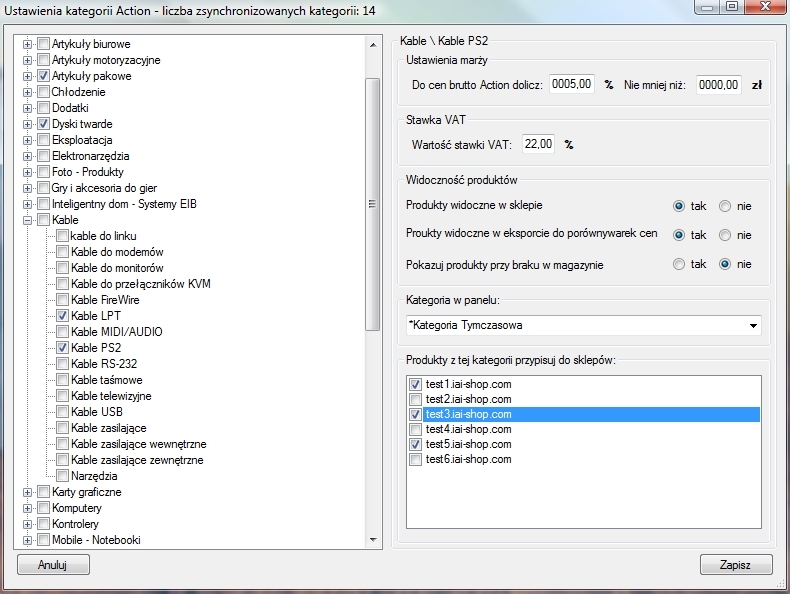Select the Kable taśmowe tree item
The image size is (790, 594).
point(107,380)
